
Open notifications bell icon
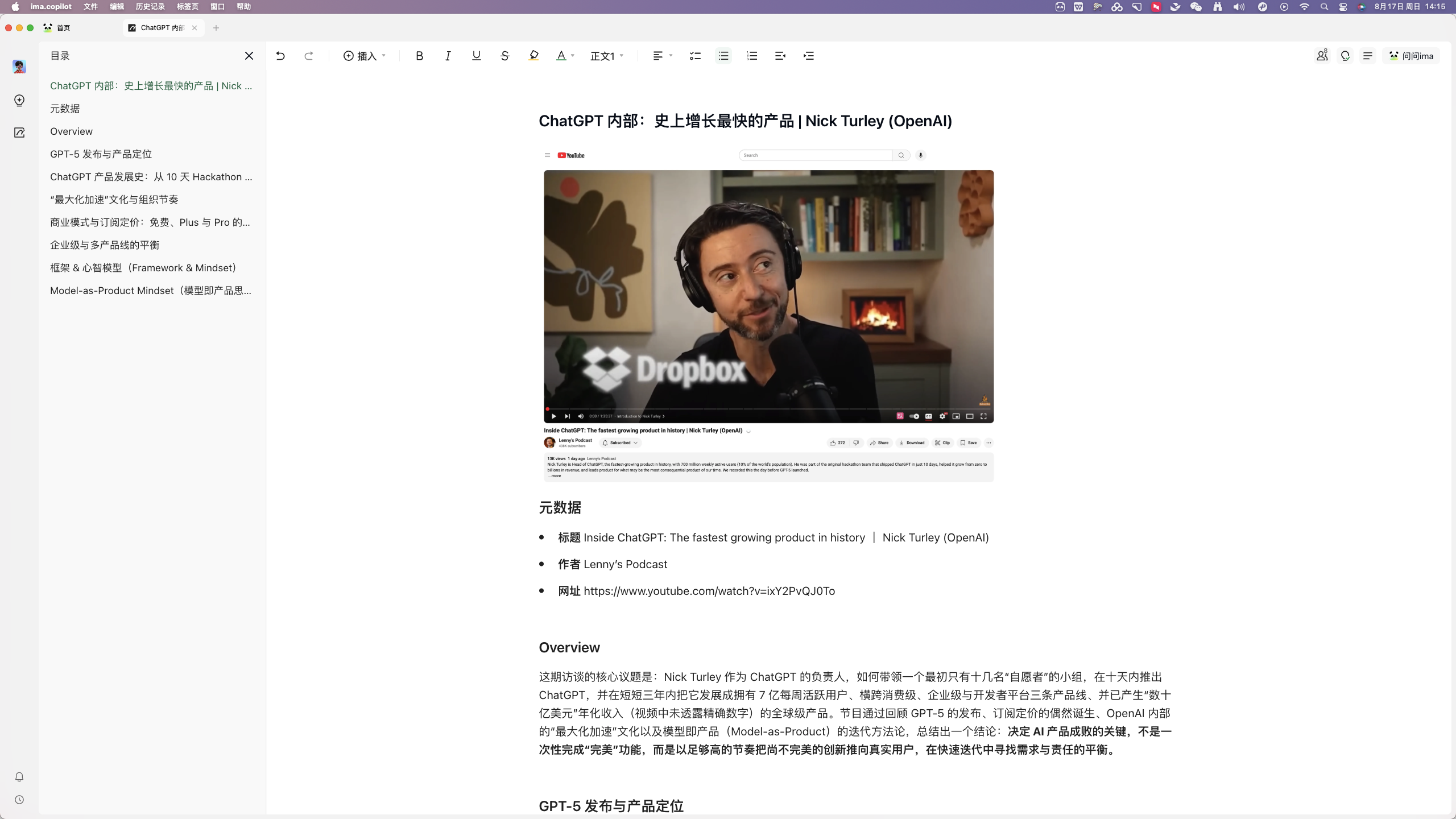click(x=19, y=777)
